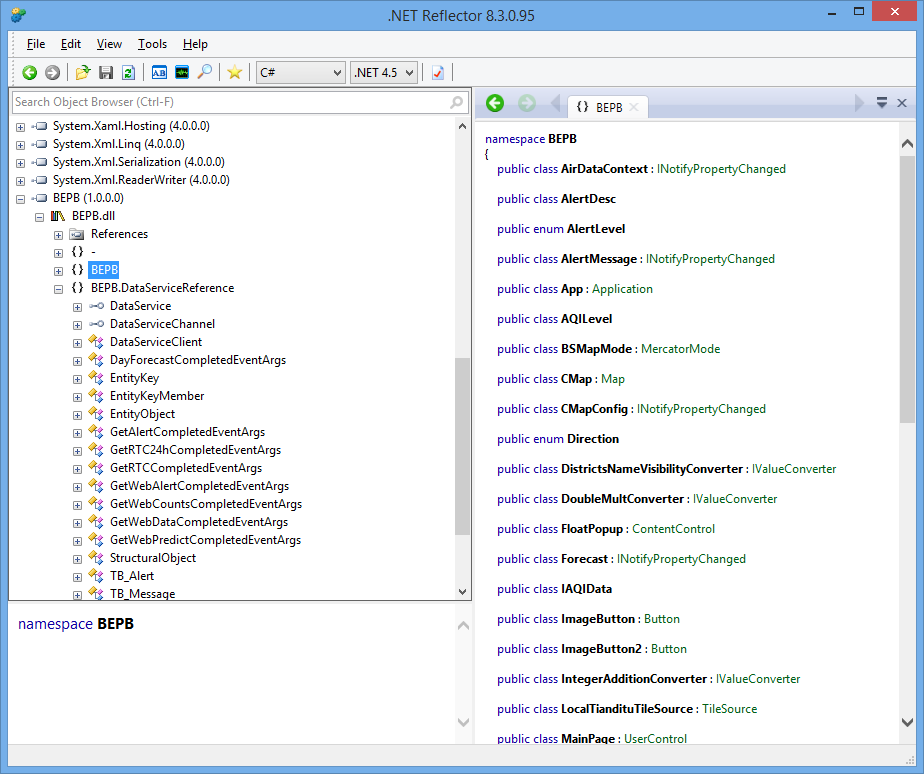
Task: Open the Tools menu
Action: (152, 44)
